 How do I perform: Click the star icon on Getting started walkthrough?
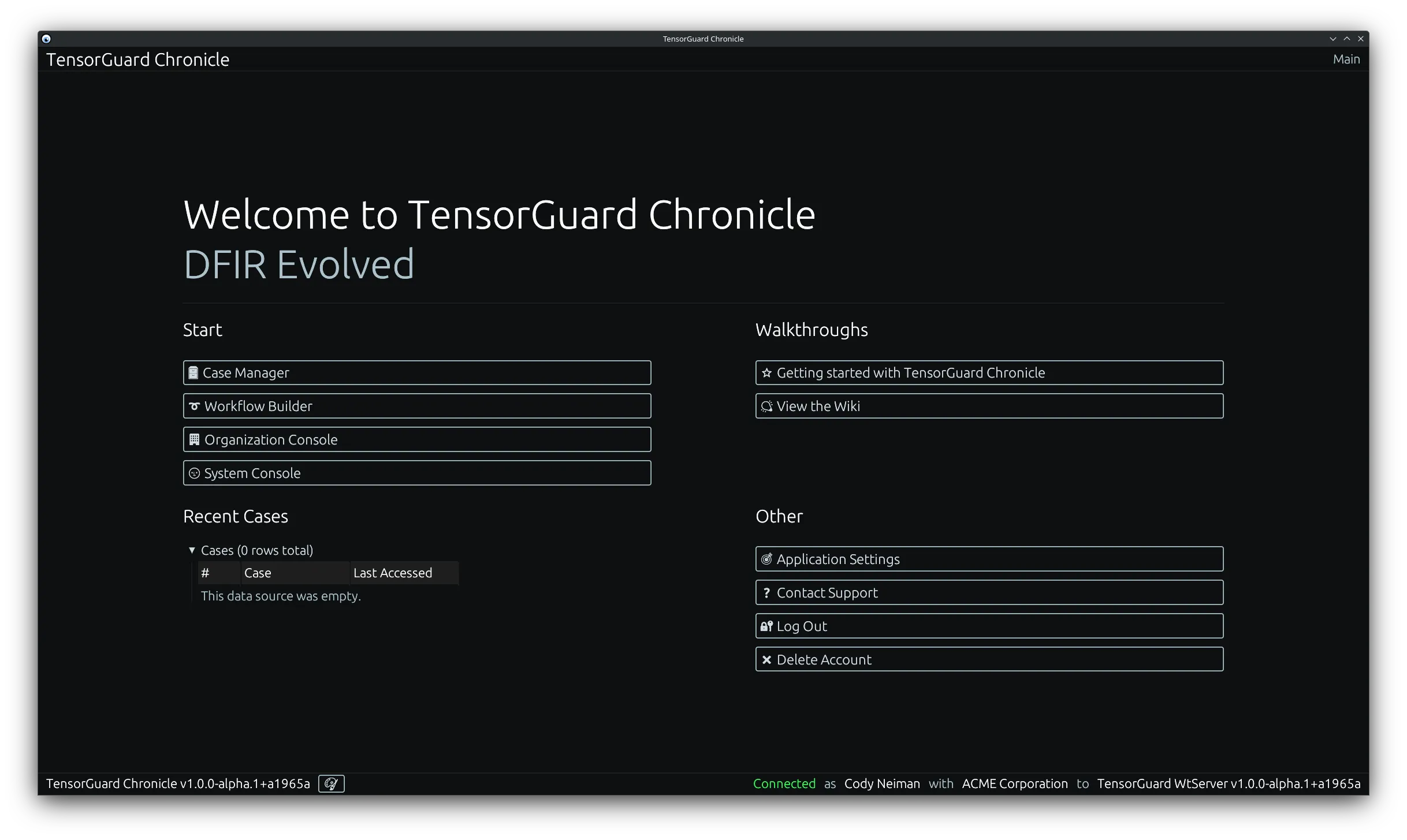(x=766, y=372)
